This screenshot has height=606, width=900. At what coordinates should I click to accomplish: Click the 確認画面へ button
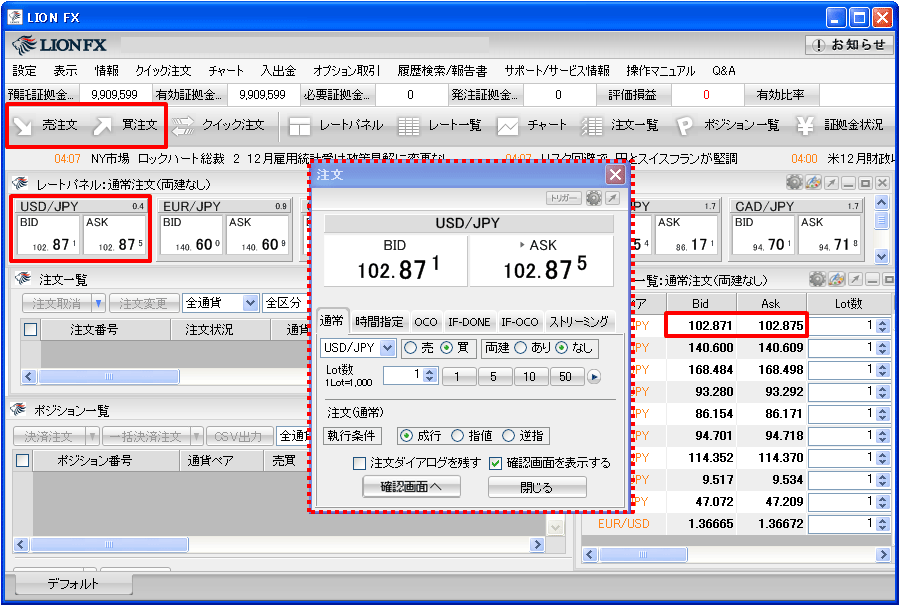(412, 487)
